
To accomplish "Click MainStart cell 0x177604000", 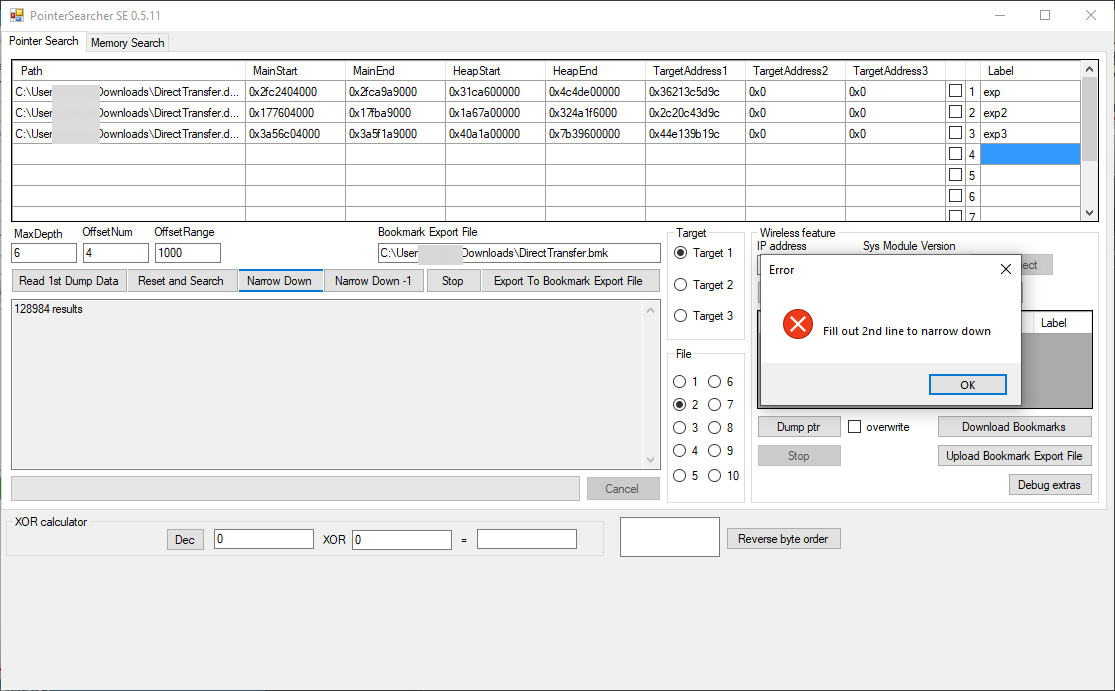I will click(x=296, y=112).
